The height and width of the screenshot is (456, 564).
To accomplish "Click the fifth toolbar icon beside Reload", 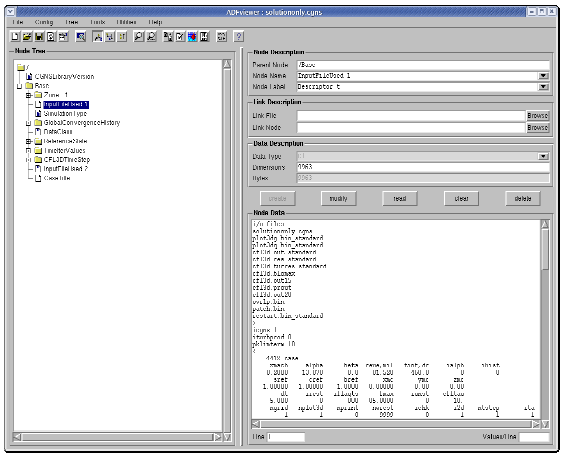I will coord(63,36).
